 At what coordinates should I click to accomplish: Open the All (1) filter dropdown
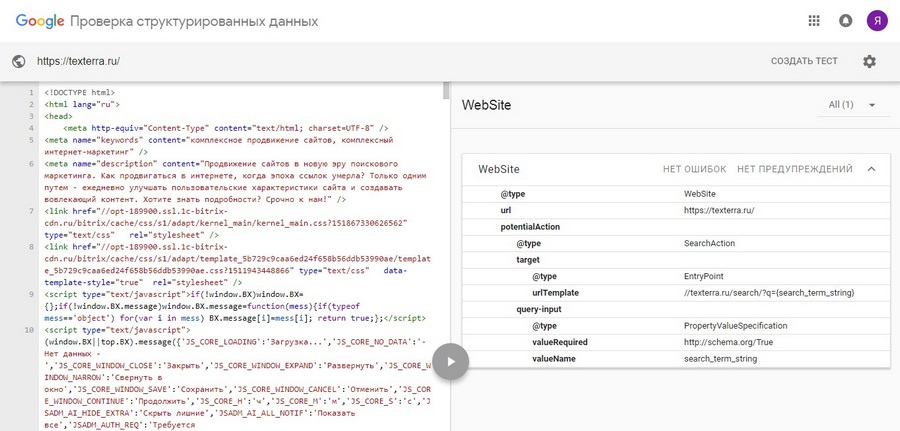pyautogui.click(x=853, y=105)
